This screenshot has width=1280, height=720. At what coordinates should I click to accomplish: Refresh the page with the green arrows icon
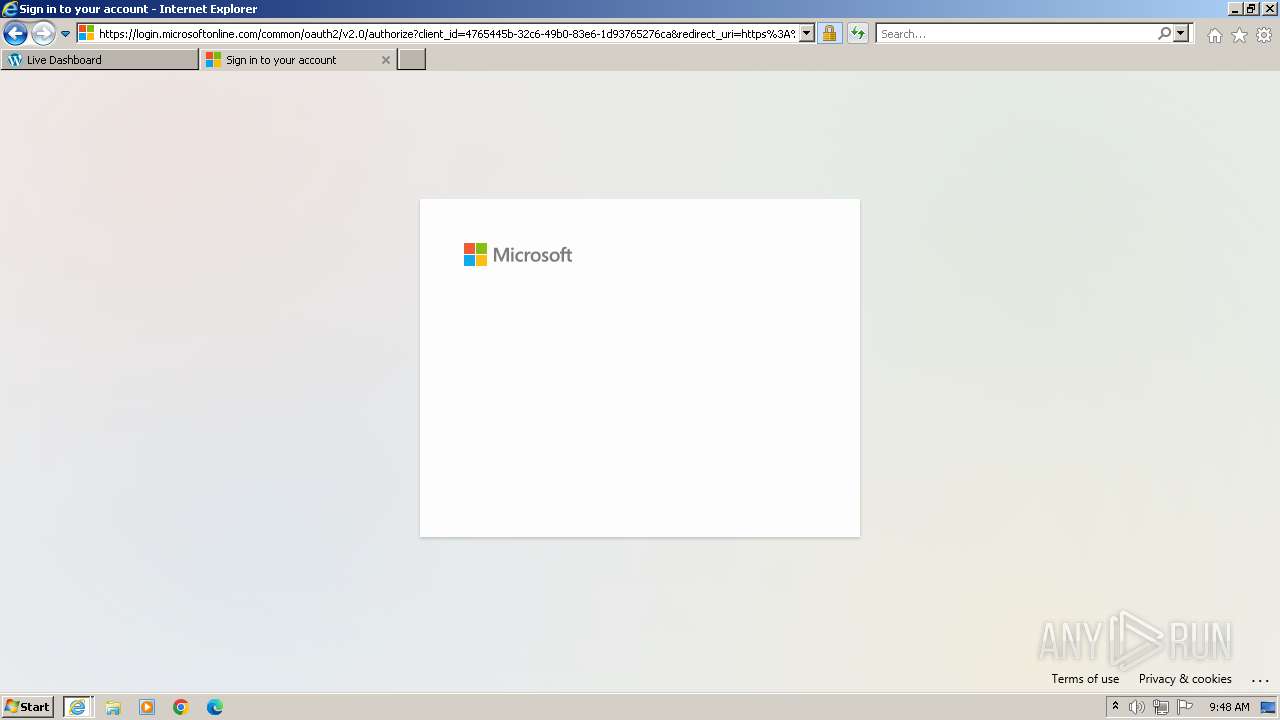pos(858,34)
